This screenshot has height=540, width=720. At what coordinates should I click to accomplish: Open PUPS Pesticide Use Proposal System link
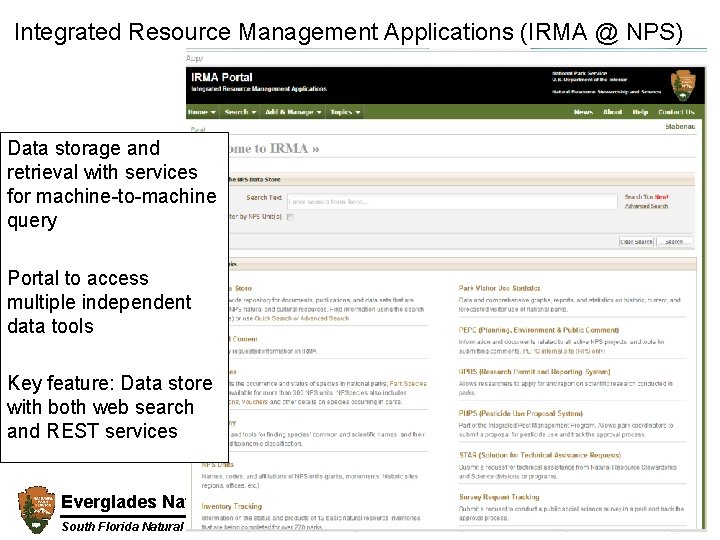[x=520, y=413]
